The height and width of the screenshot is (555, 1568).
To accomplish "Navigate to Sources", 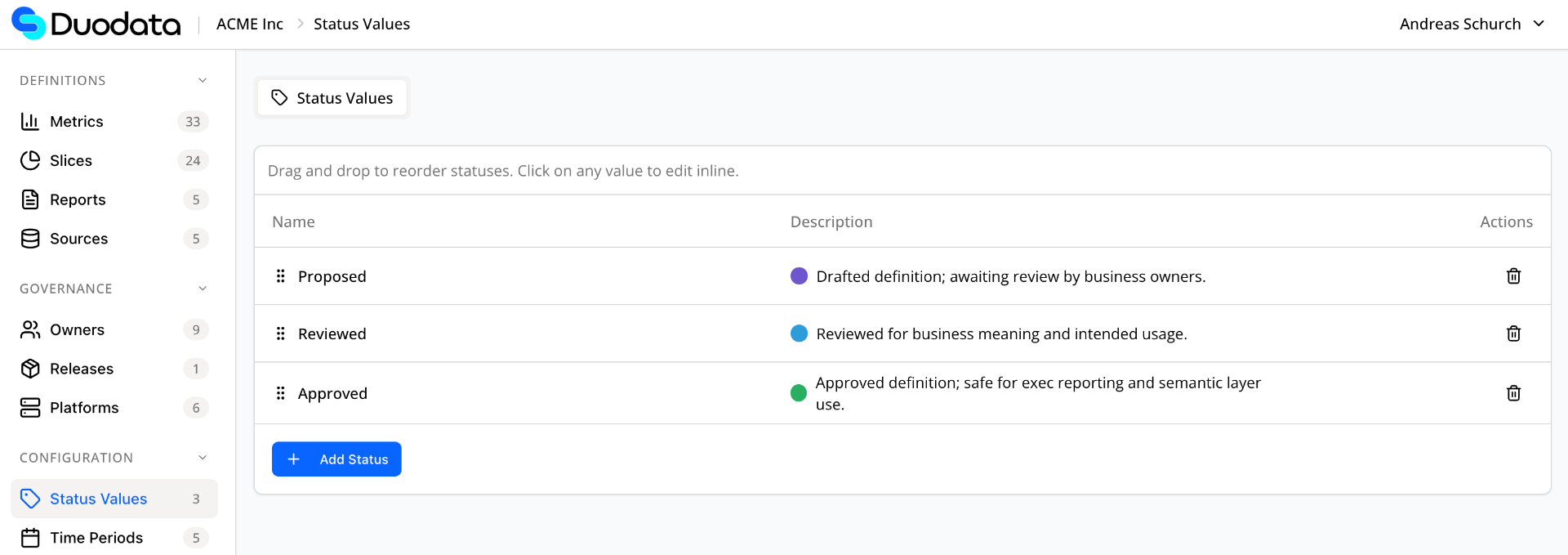I will [x=114, y=239].
